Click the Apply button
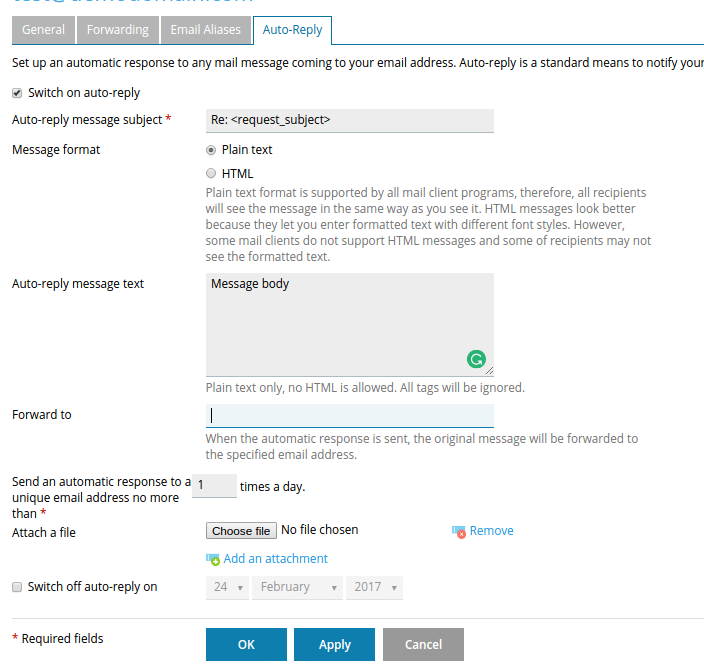Image resolution: width=704 pixels, height=667 pixels. 334,645
